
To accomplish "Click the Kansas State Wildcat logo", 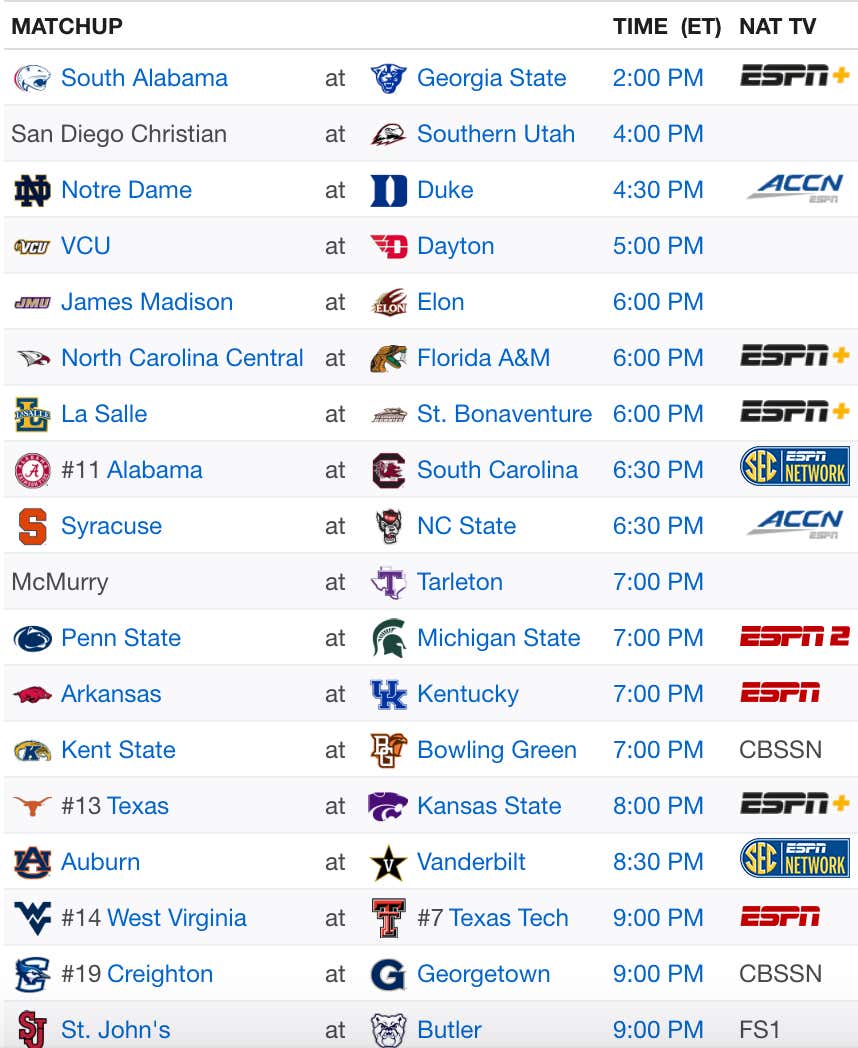I will pos(388,806).
